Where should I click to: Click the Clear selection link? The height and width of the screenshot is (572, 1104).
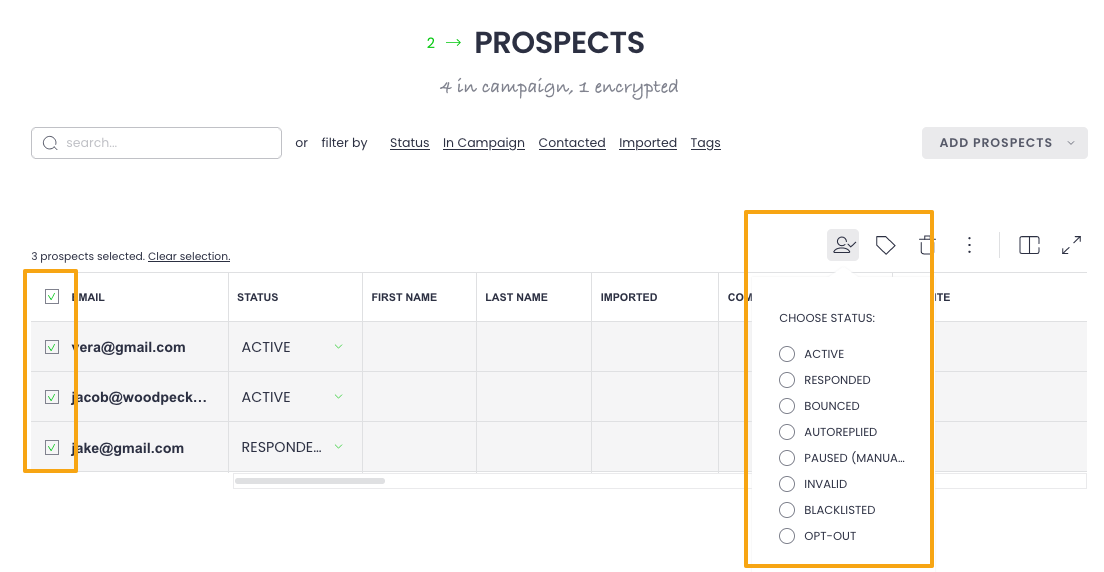(189, 256)
